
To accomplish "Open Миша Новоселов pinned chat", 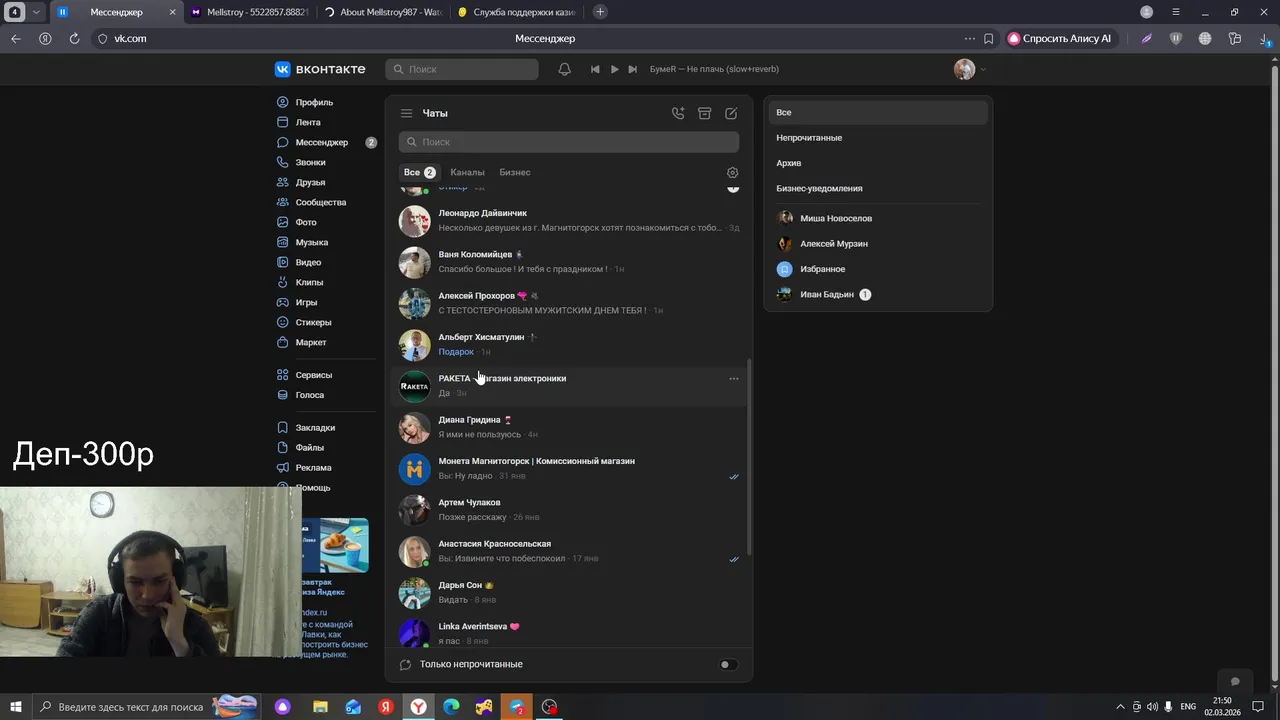I will [x=878, y=218].
